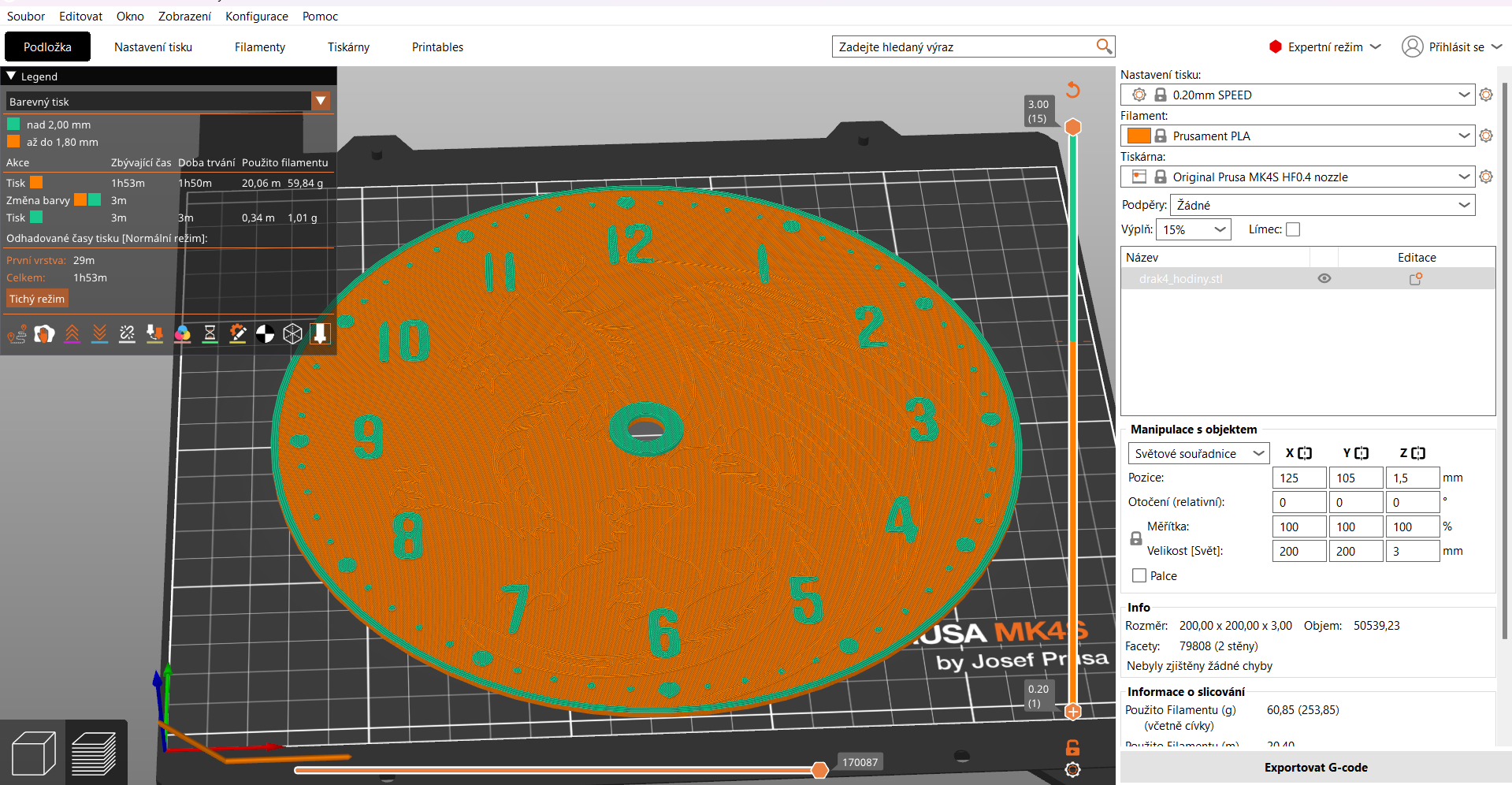Click the vertical slider lock icon
Viewport: 1512px width, 785px height.
[1072, 747]
